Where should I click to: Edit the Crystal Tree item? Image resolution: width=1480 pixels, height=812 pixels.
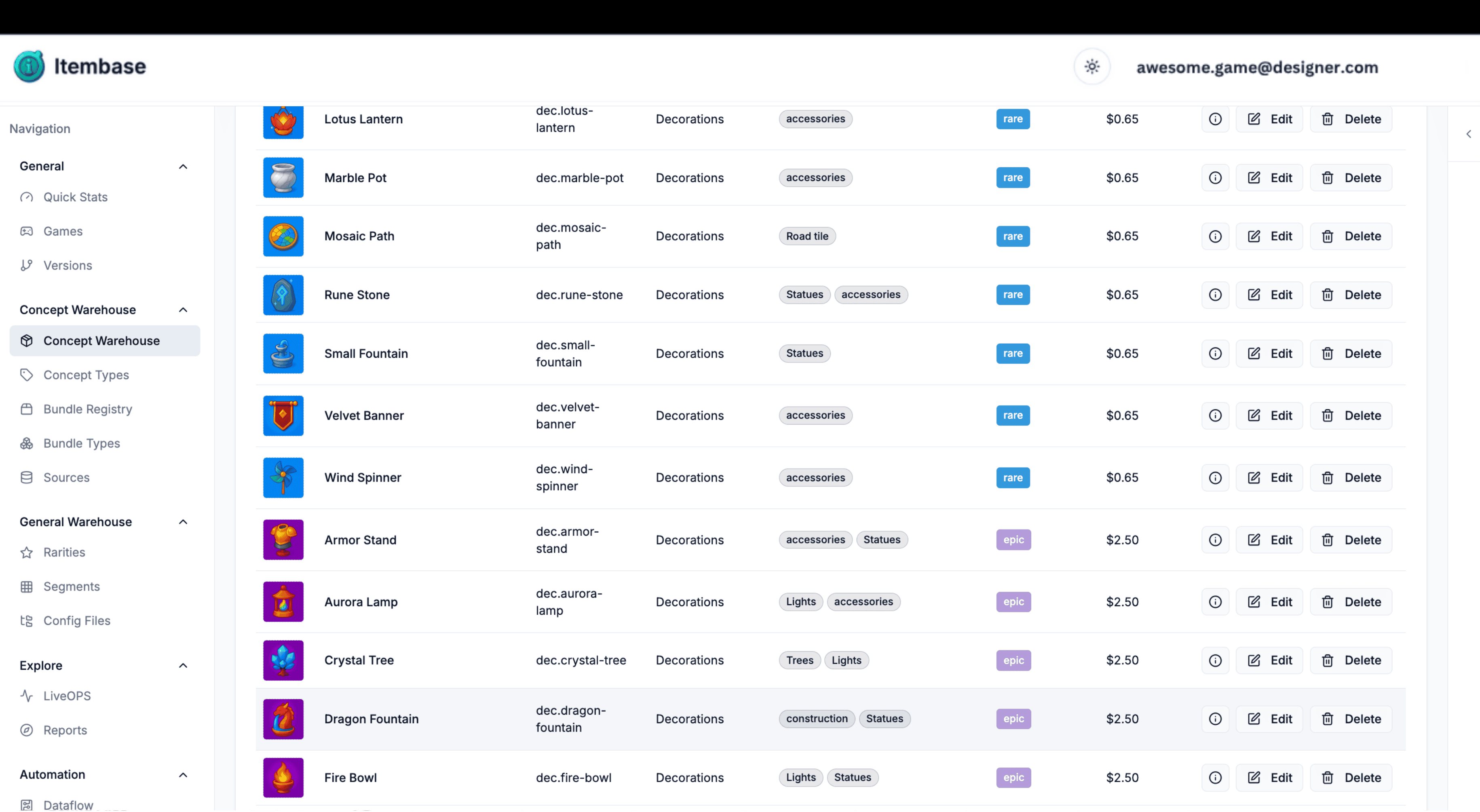tap(1269, 660)
